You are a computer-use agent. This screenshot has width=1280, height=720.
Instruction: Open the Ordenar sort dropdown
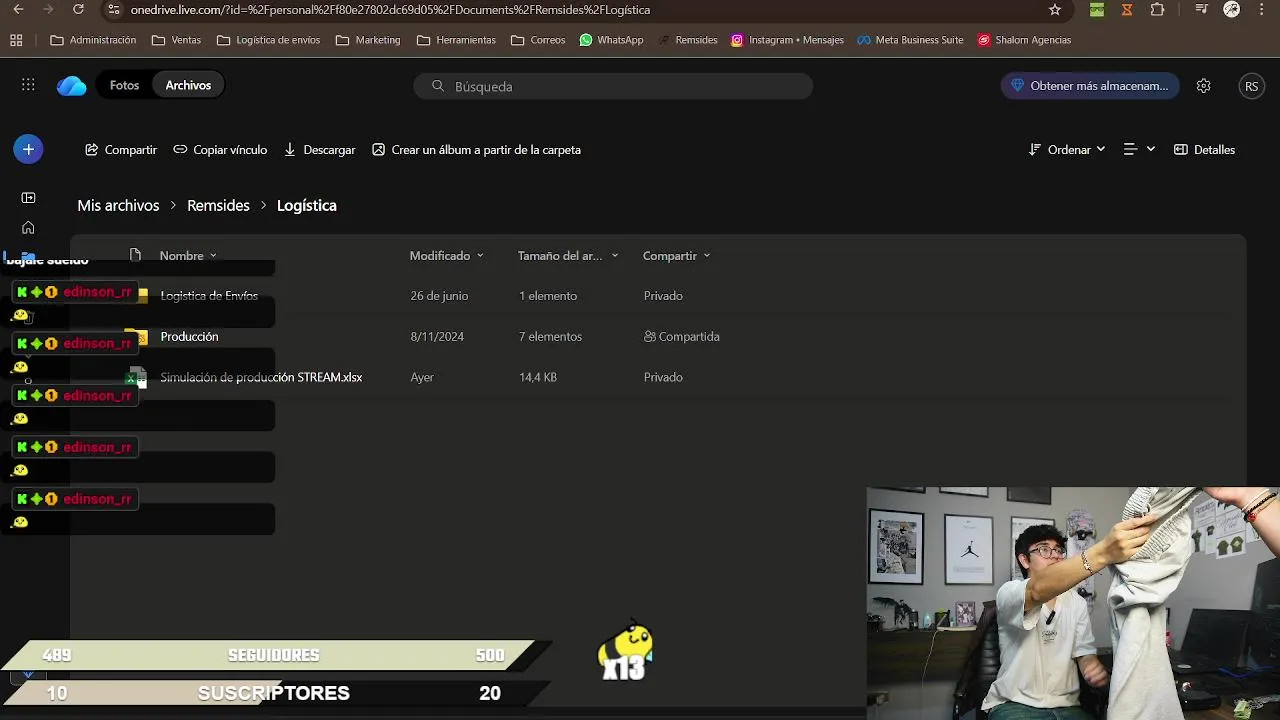[1067, 150]
